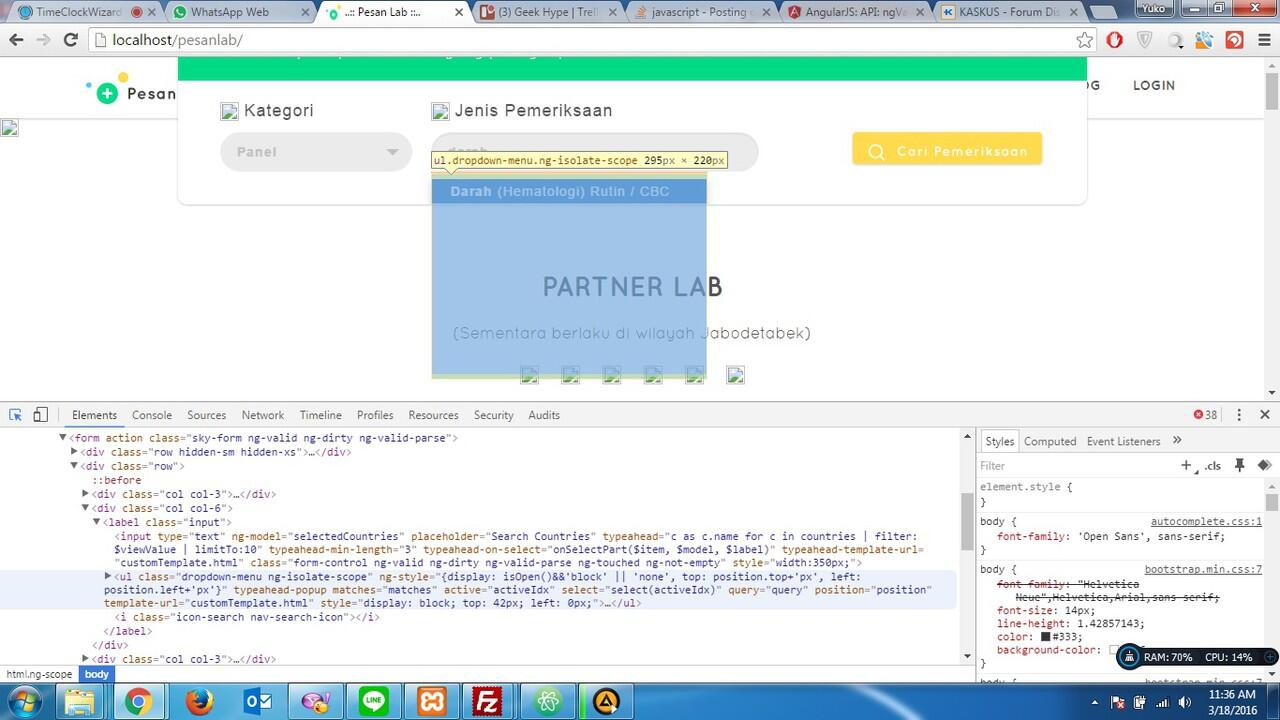This screenshot has width=1280, height=720.
Task: Select body in the DevTools breadcrumb
Action: (x=96, y=675)
